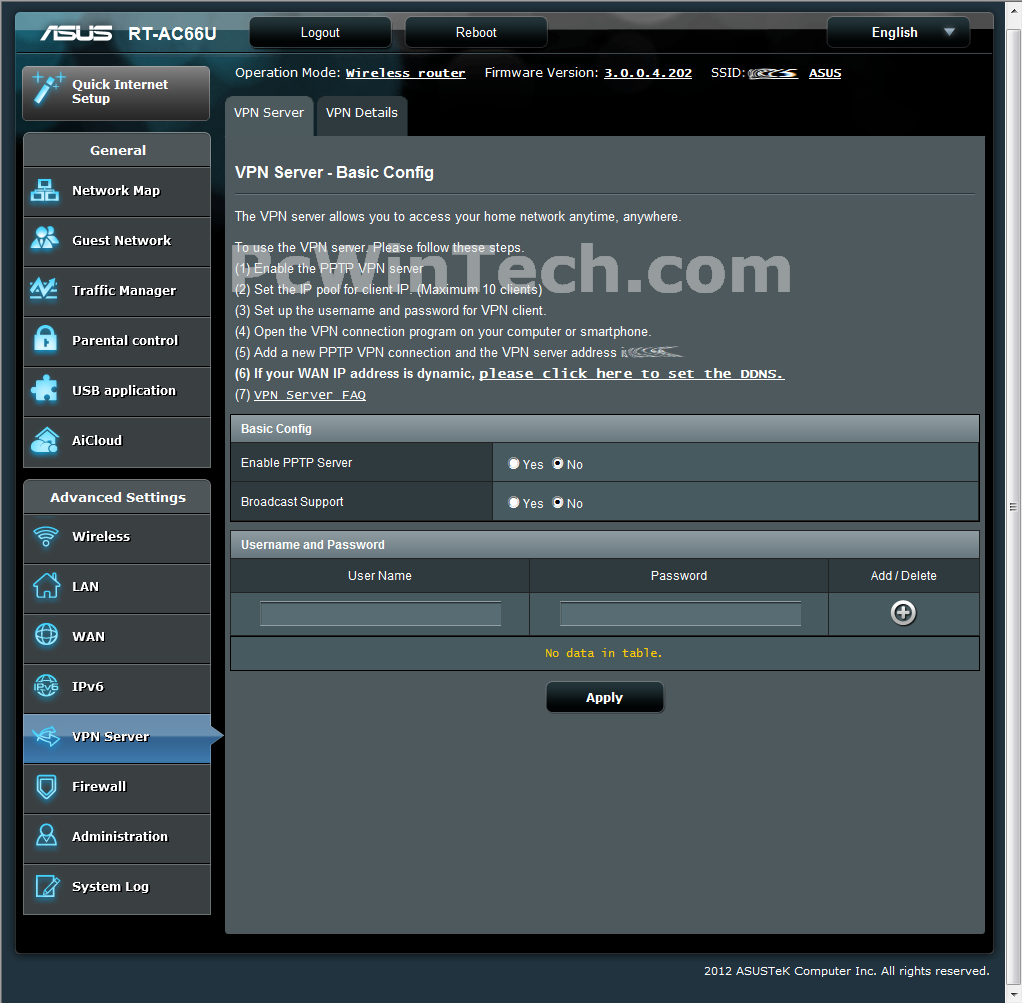Click the Traffic Manager graph icon
Viewport: 1022px width, 1003px height.
(45, 289)
